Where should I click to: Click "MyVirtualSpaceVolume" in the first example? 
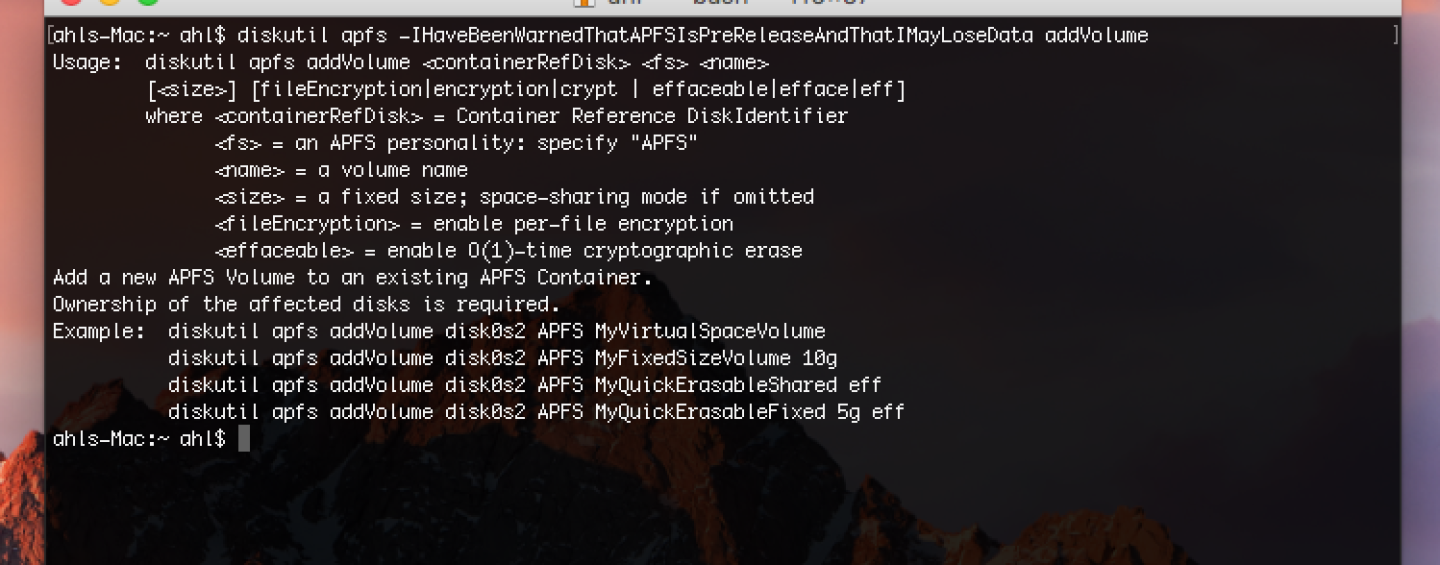click(x=710, y=331)
